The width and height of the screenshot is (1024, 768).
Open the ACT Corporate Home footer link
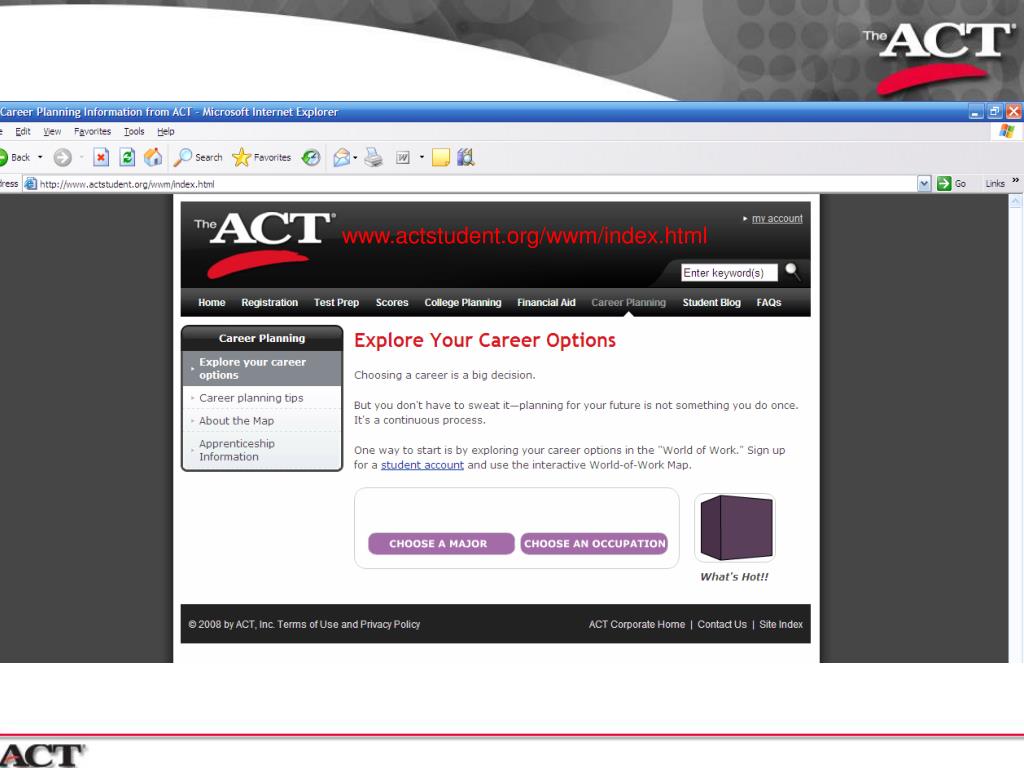pyautogui.click(x=637, y=624)
